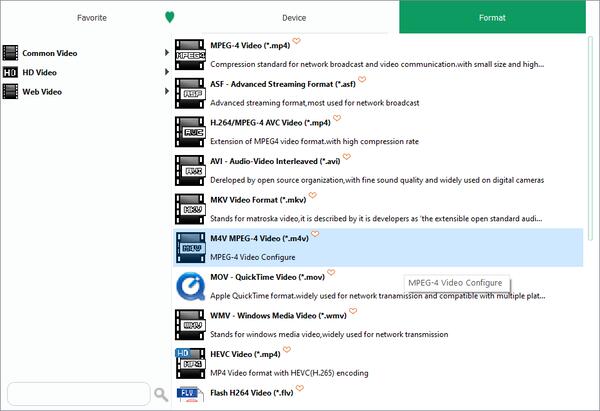600x411 pixels.
Task: Open the Web Video category
Action: click(42, 92)
